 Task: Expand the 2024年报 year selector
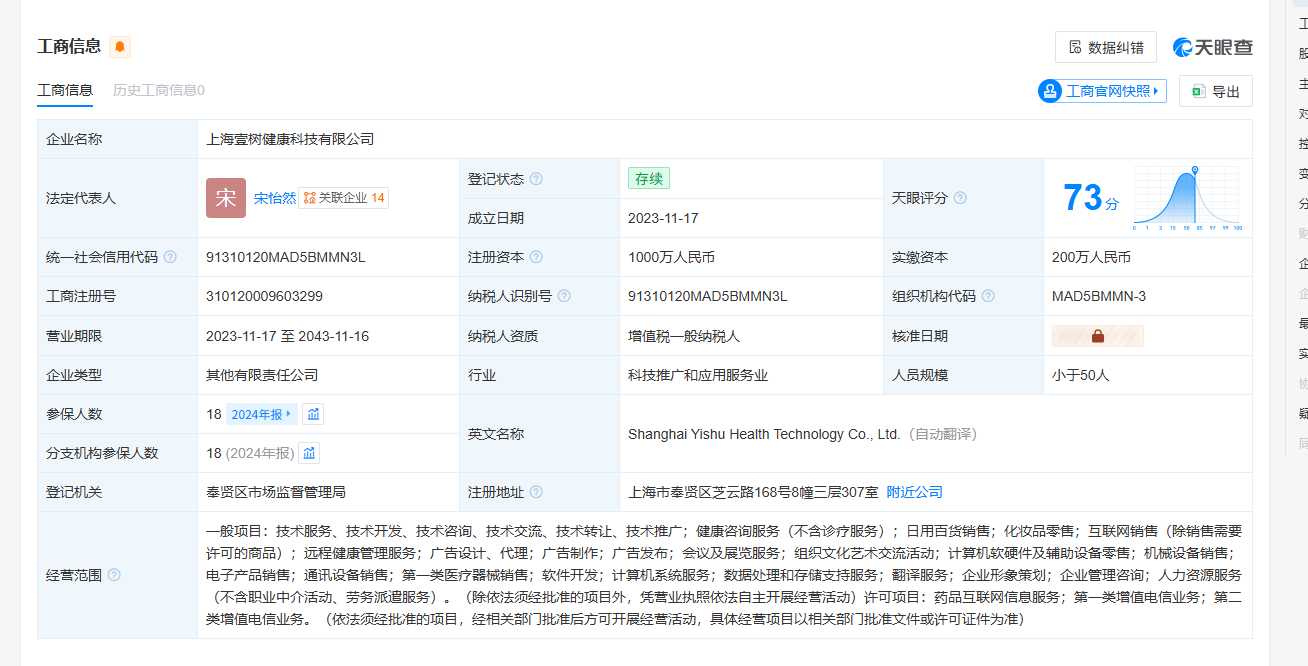[x=261, y=414]
